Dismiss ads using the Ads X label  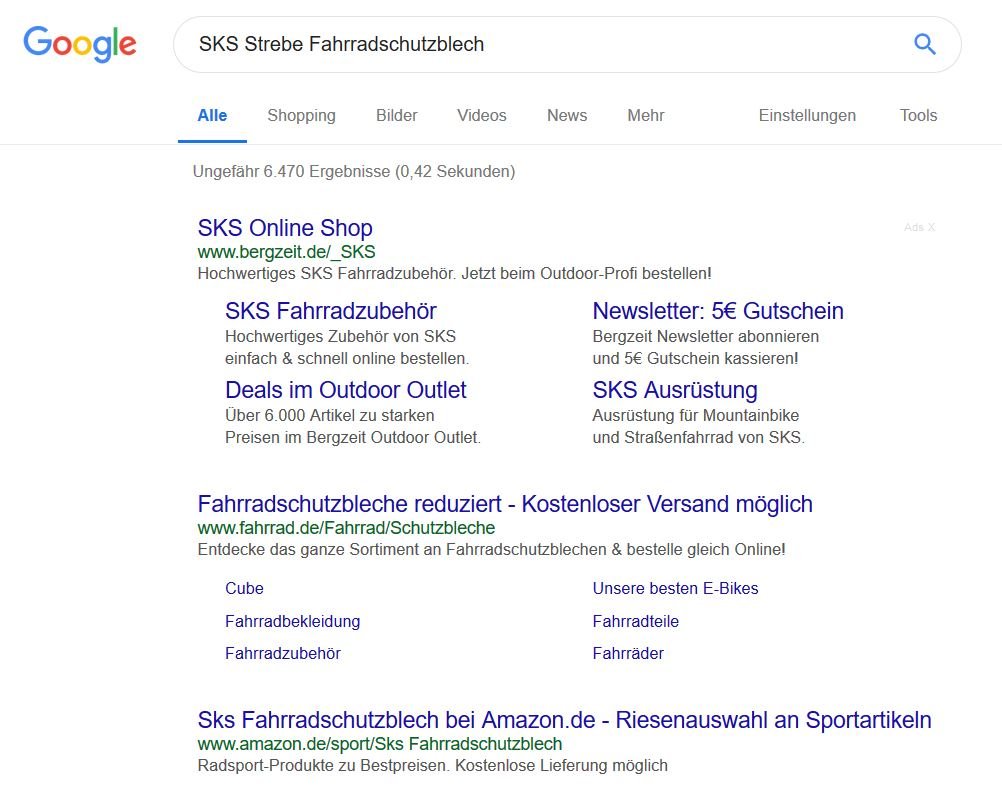919,227
